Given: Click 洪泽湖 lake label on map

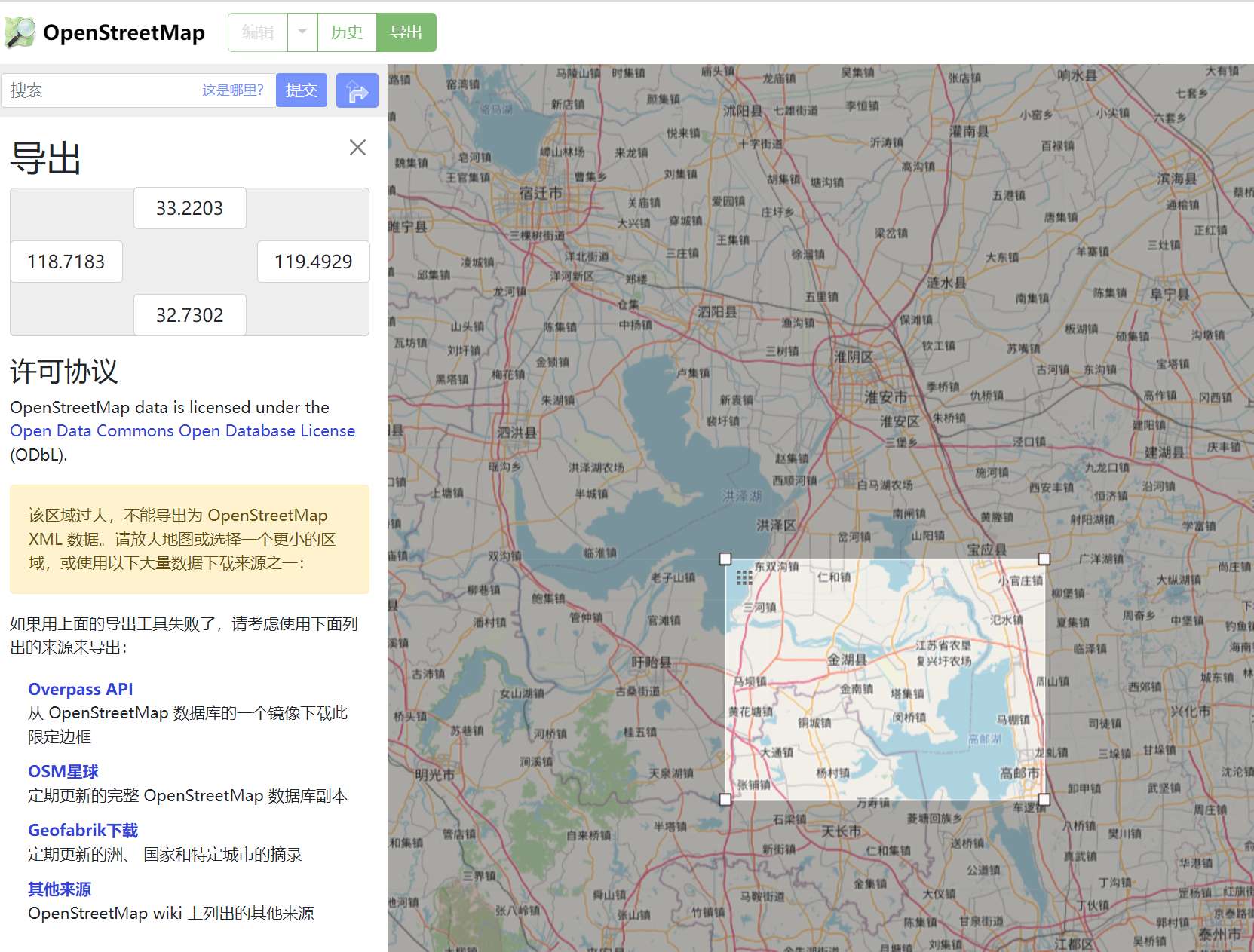Looking at the screenshot, I should [741, 496].
